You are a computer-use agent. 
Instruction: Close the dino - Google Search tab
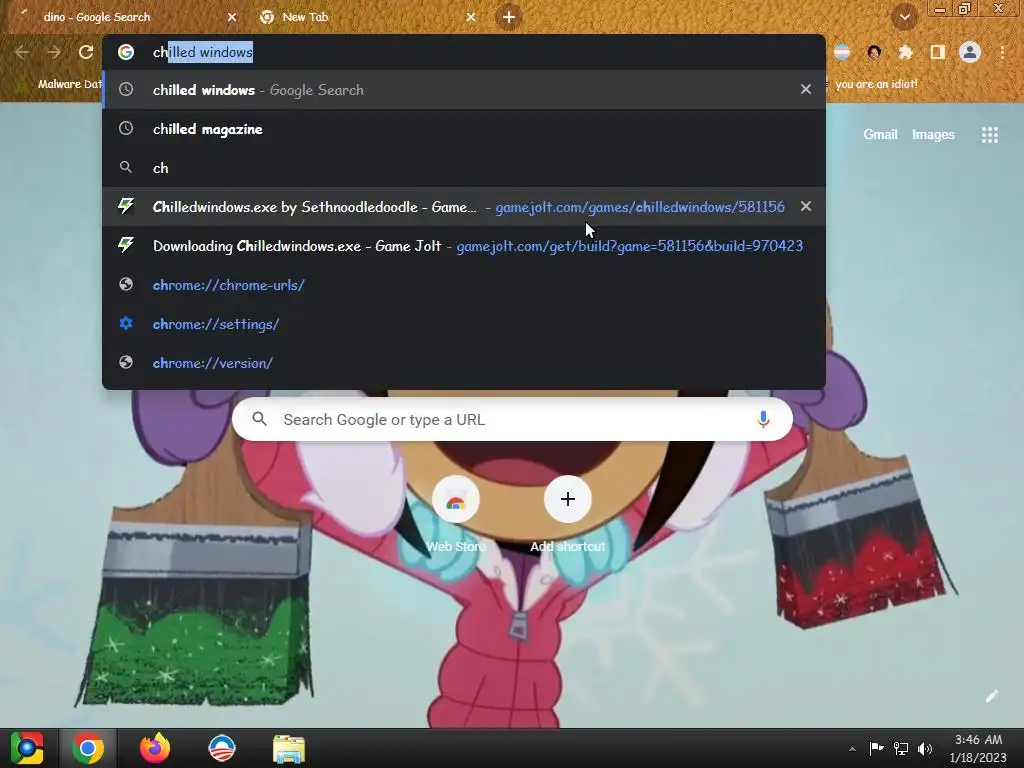tap(232, 17)
